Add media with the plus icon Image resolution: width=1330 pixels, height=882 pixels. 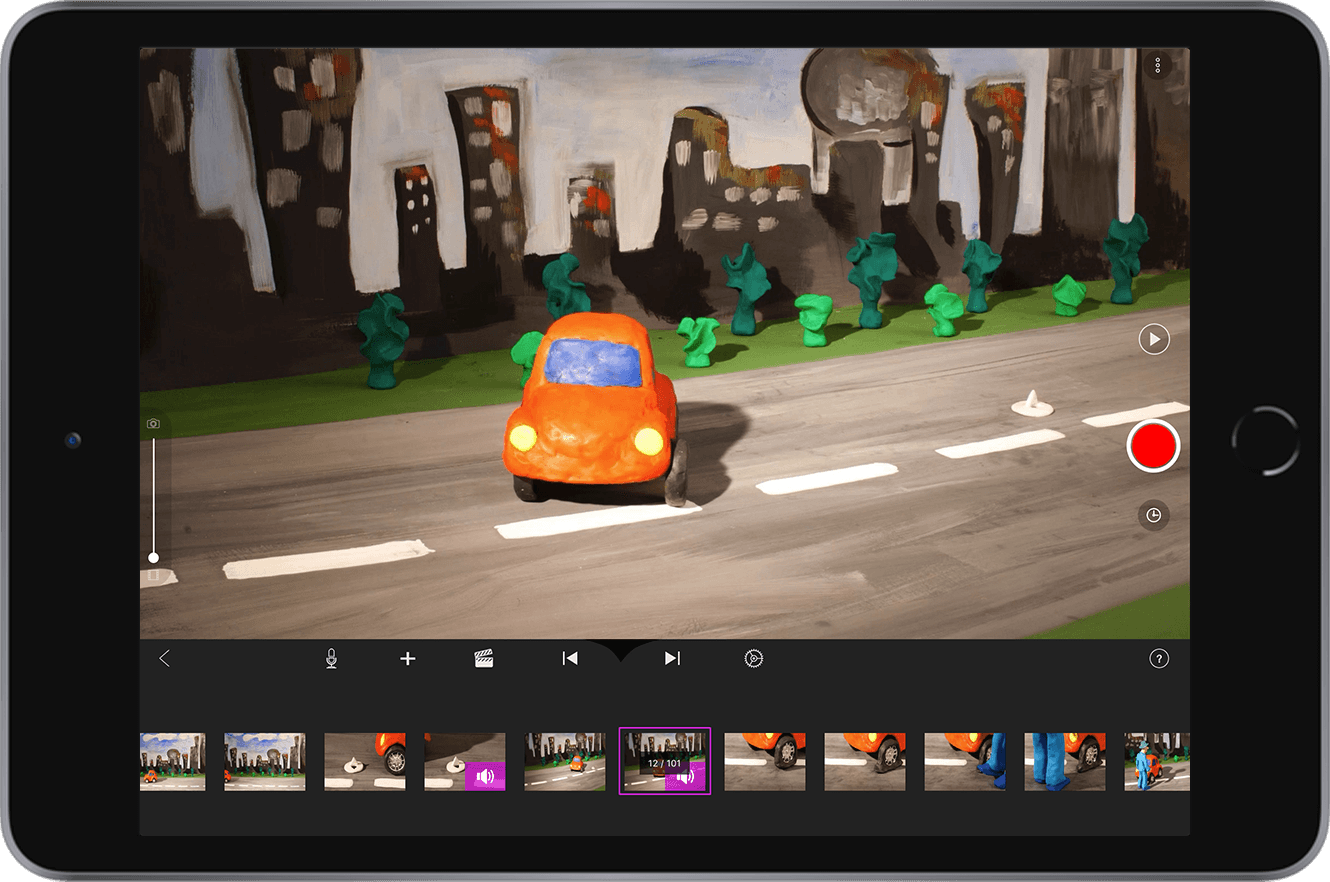(x=407, y=658)
